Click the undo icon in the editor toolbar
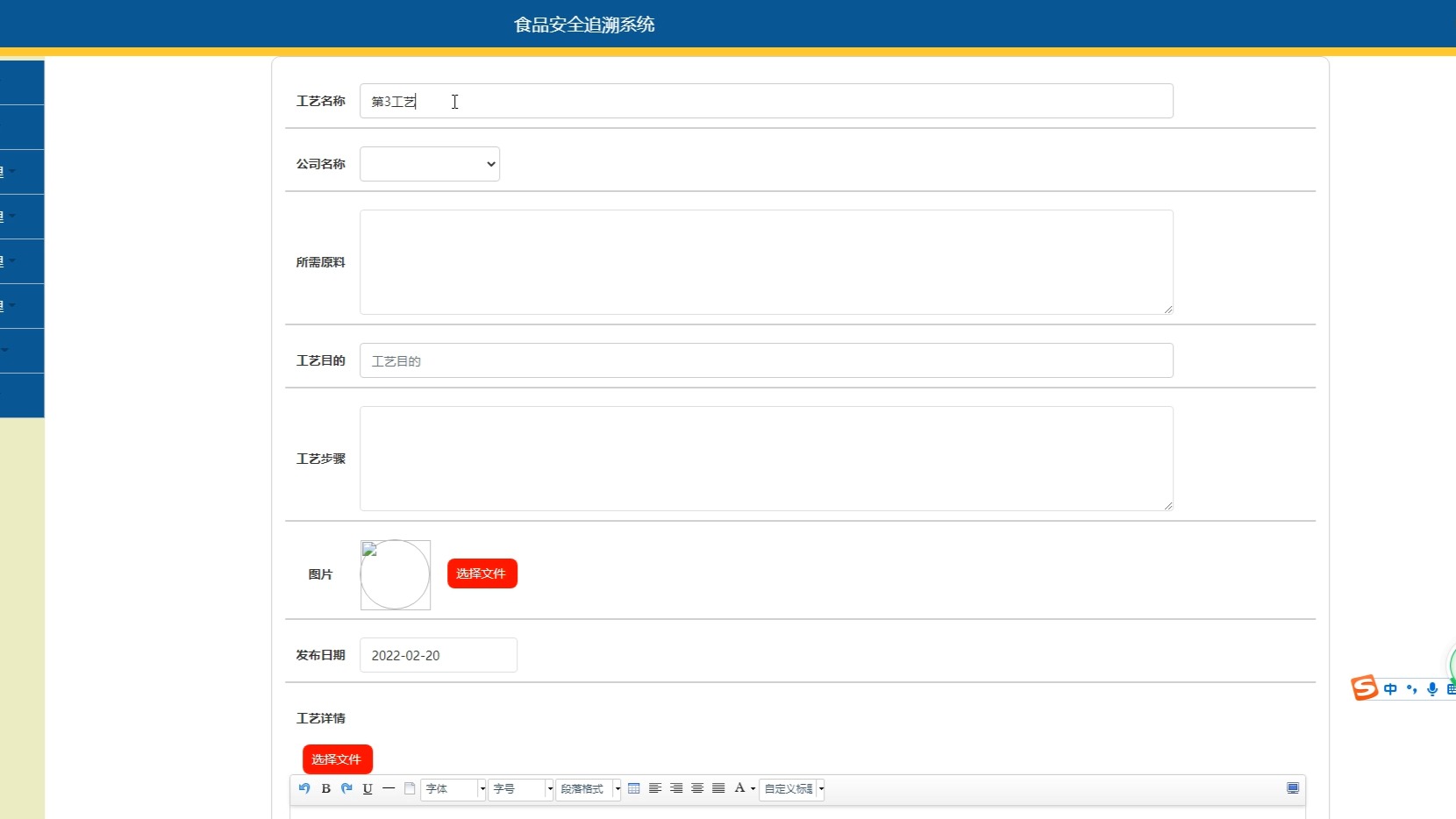Screen dimensions: 1456x819 pos(304,787)
